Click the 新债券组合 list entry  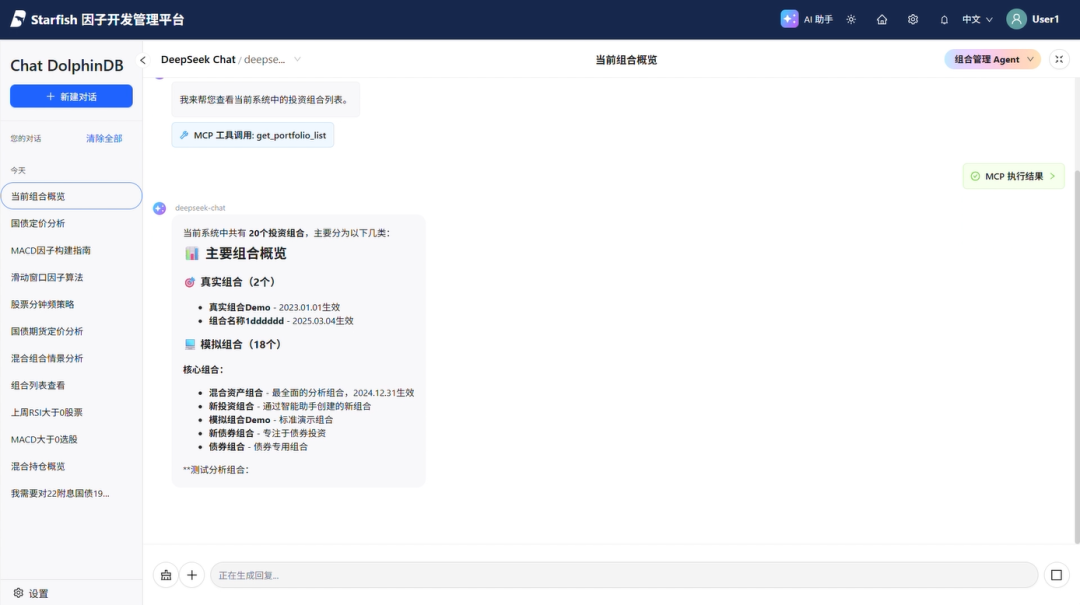click(267, 433)
